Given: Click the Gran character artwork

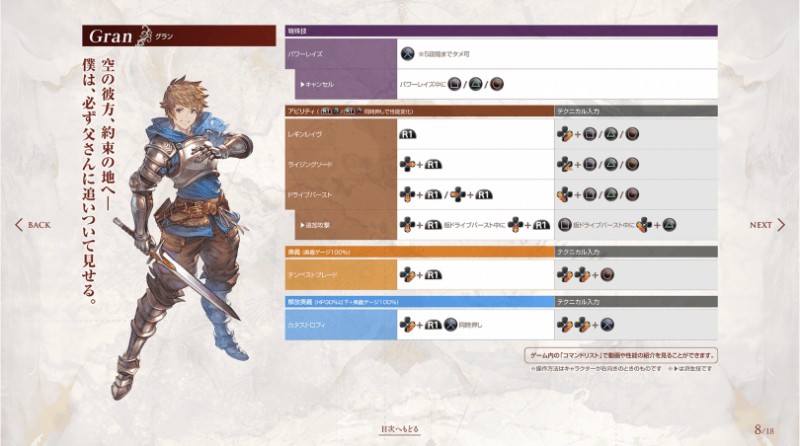Looking at the screenshot, I should pos(184,237).
